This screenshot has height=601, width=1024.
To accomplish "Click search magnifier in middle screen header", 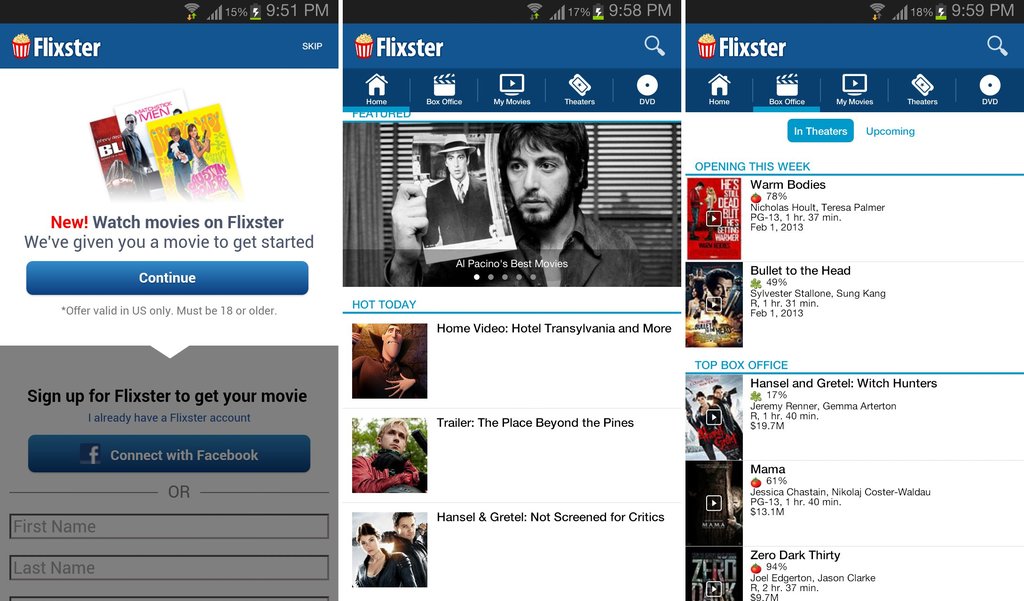I will click(x=654, y=46).
